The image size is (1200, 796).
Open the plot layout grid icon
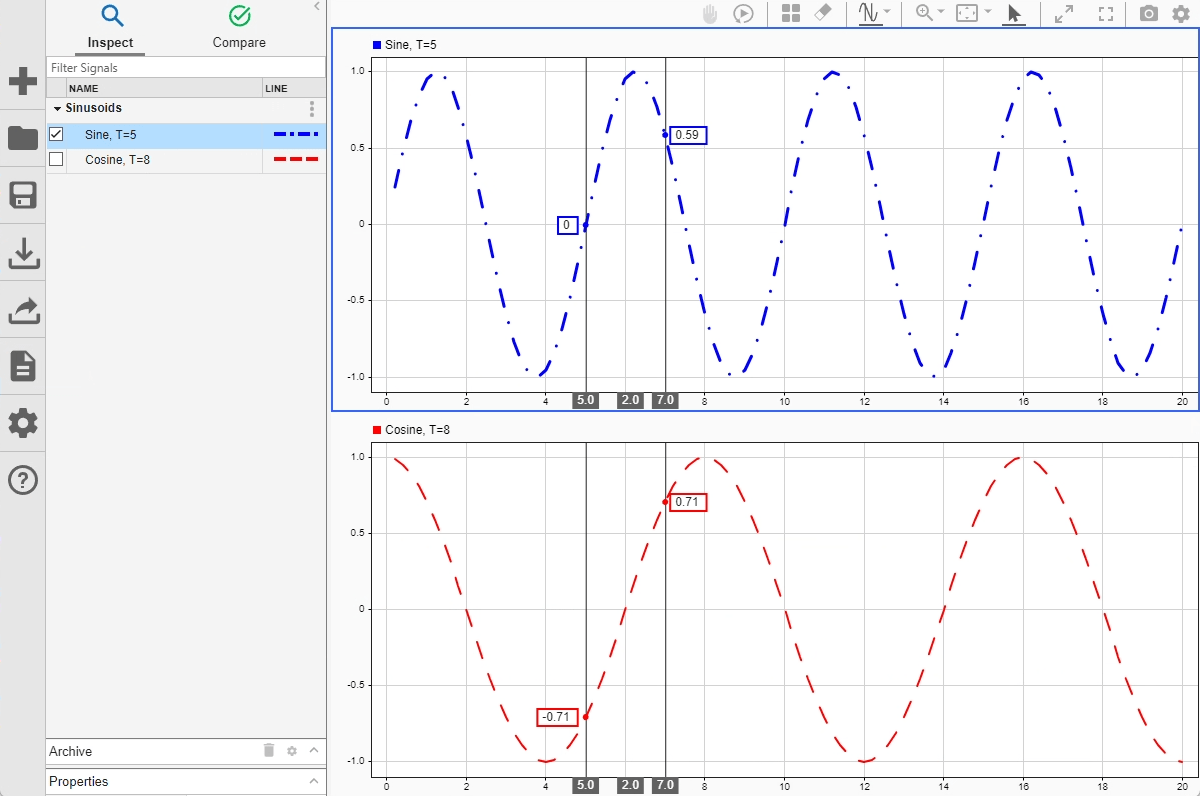[x=791, y=14]
